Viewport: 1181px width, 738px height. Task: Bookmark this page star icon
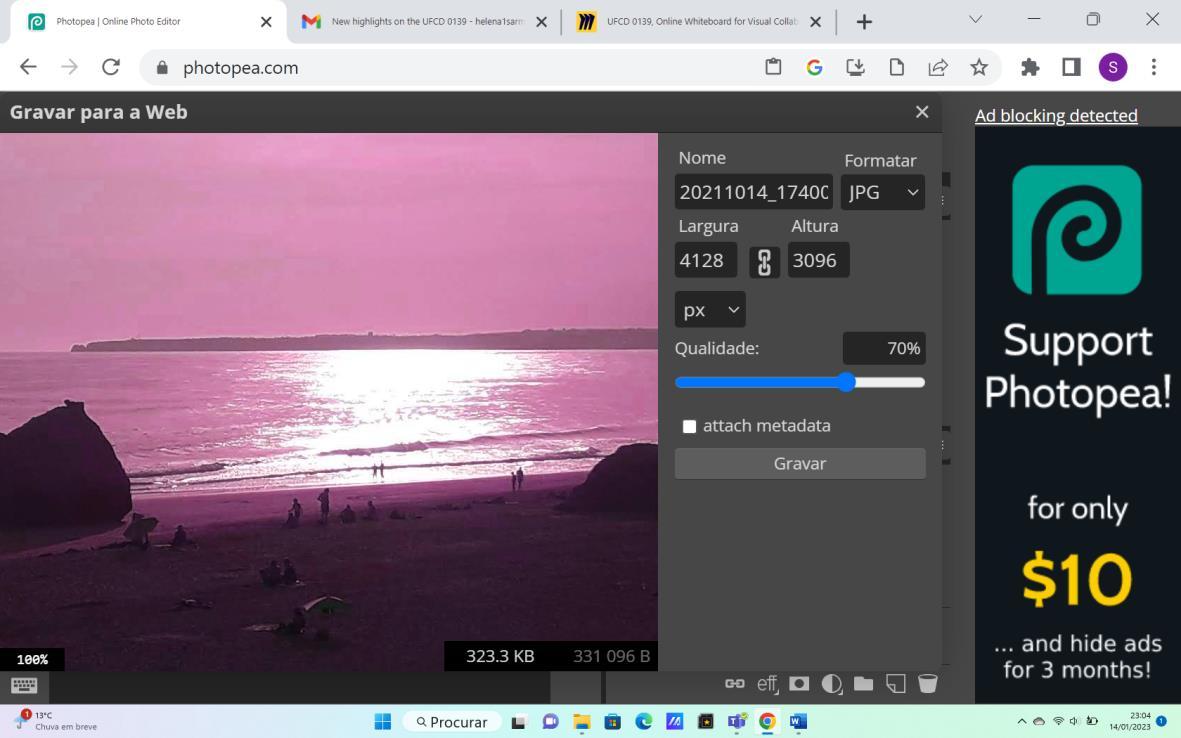pos(979,68)
